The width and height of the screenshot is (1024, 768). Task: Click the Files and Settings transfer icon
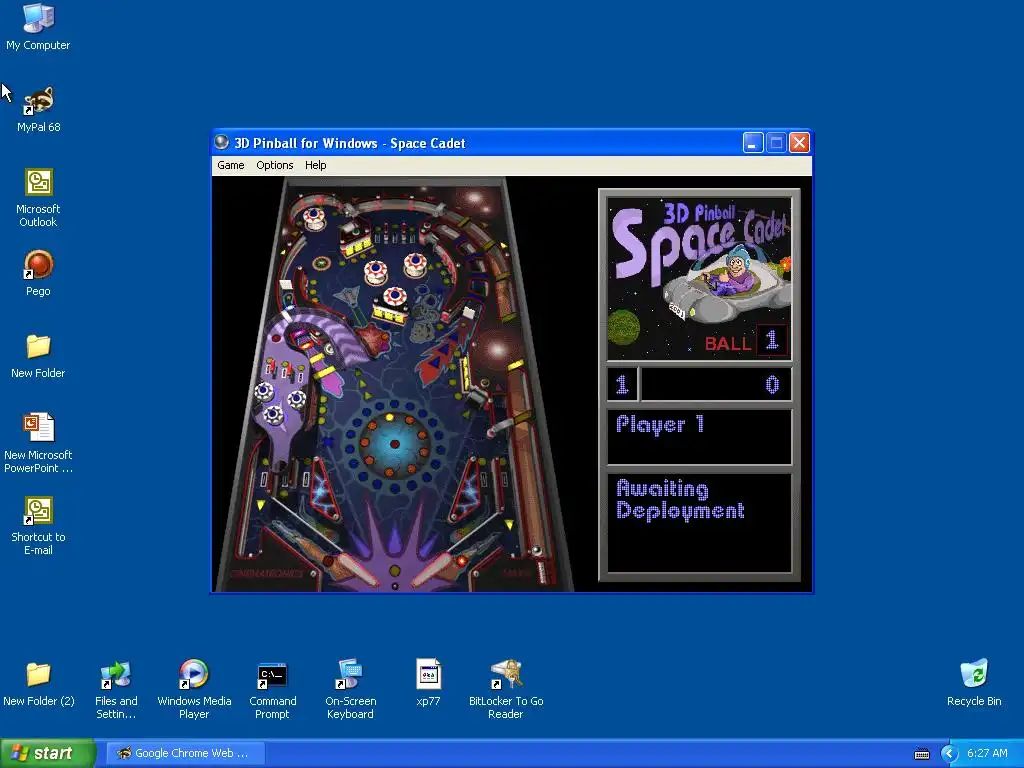(x=116, y=674)
